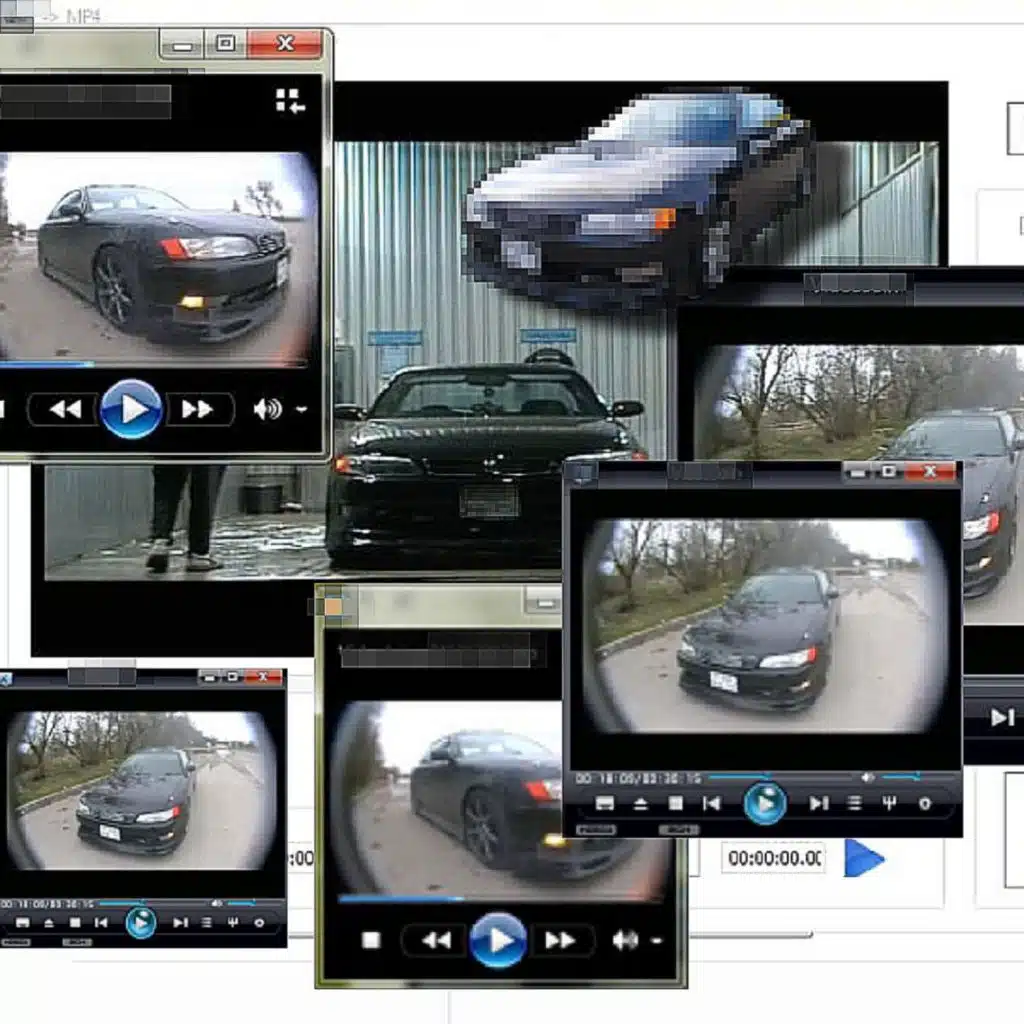The image size is (1024, 1024).
Task: Click the 00:00:00.00 time field
Action: click(x=774, y=857)
